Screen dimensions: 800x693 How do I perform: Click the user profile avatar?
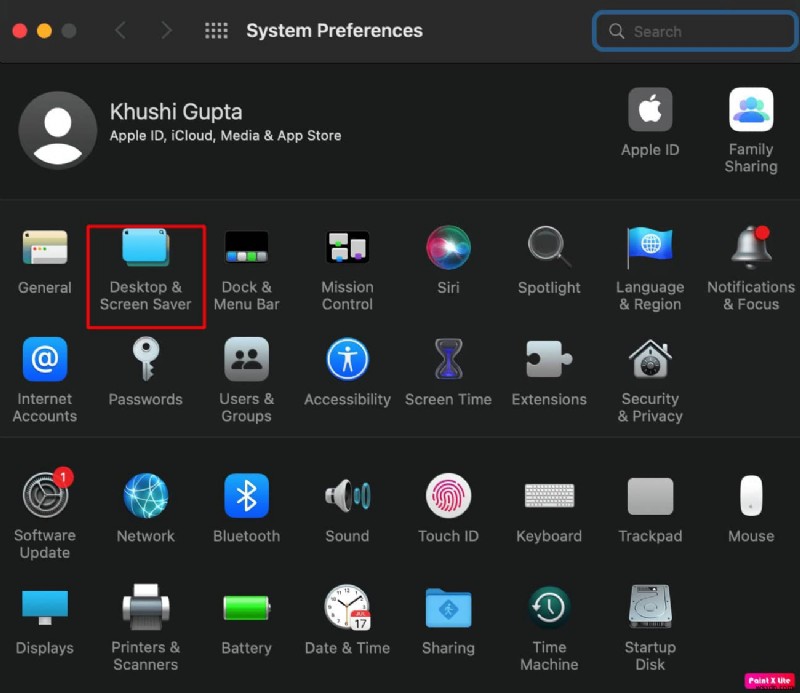pyautogui.click(x=58, y=131)
